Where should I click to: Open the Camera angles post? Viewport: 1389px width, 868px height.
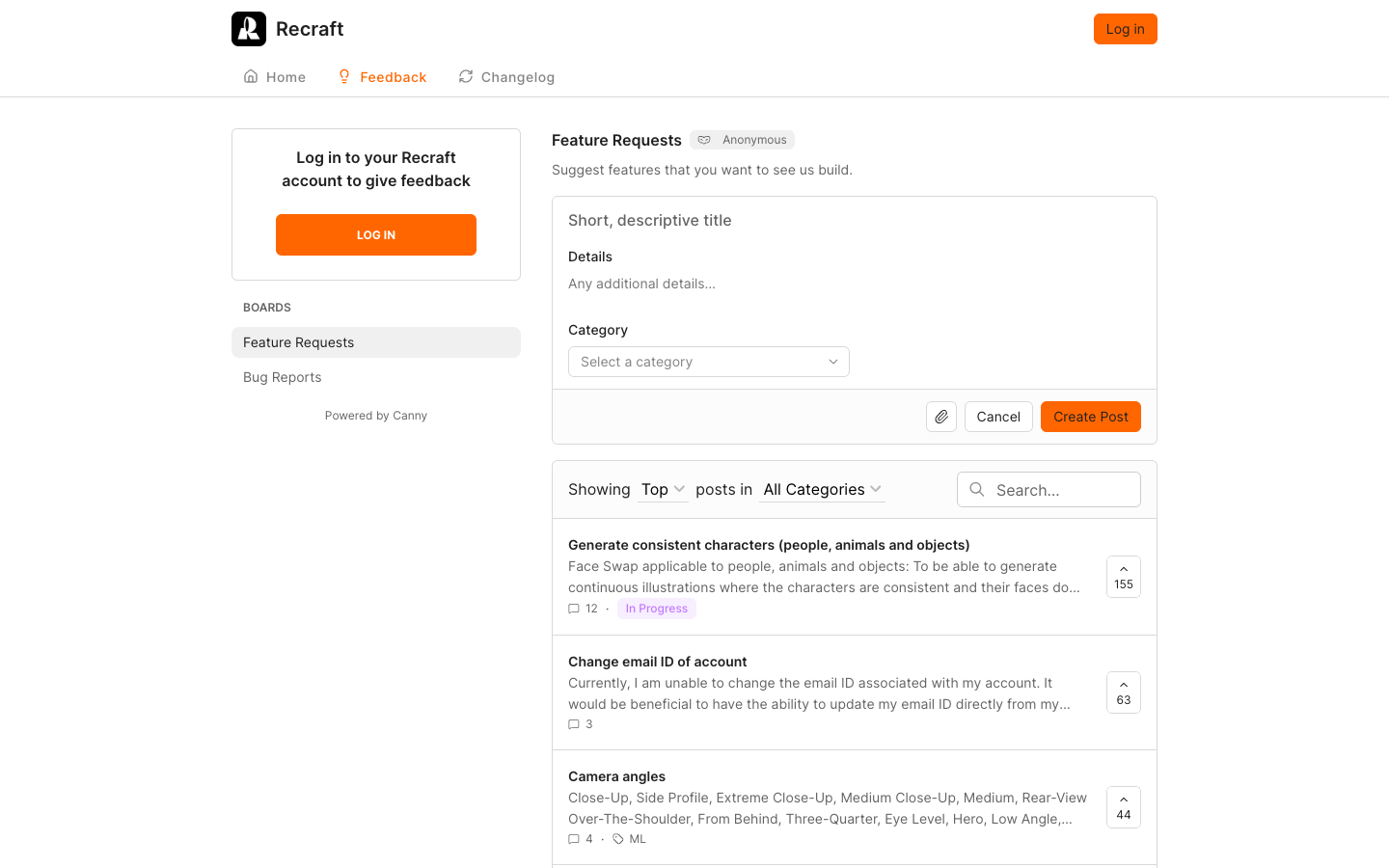[617, 776]
